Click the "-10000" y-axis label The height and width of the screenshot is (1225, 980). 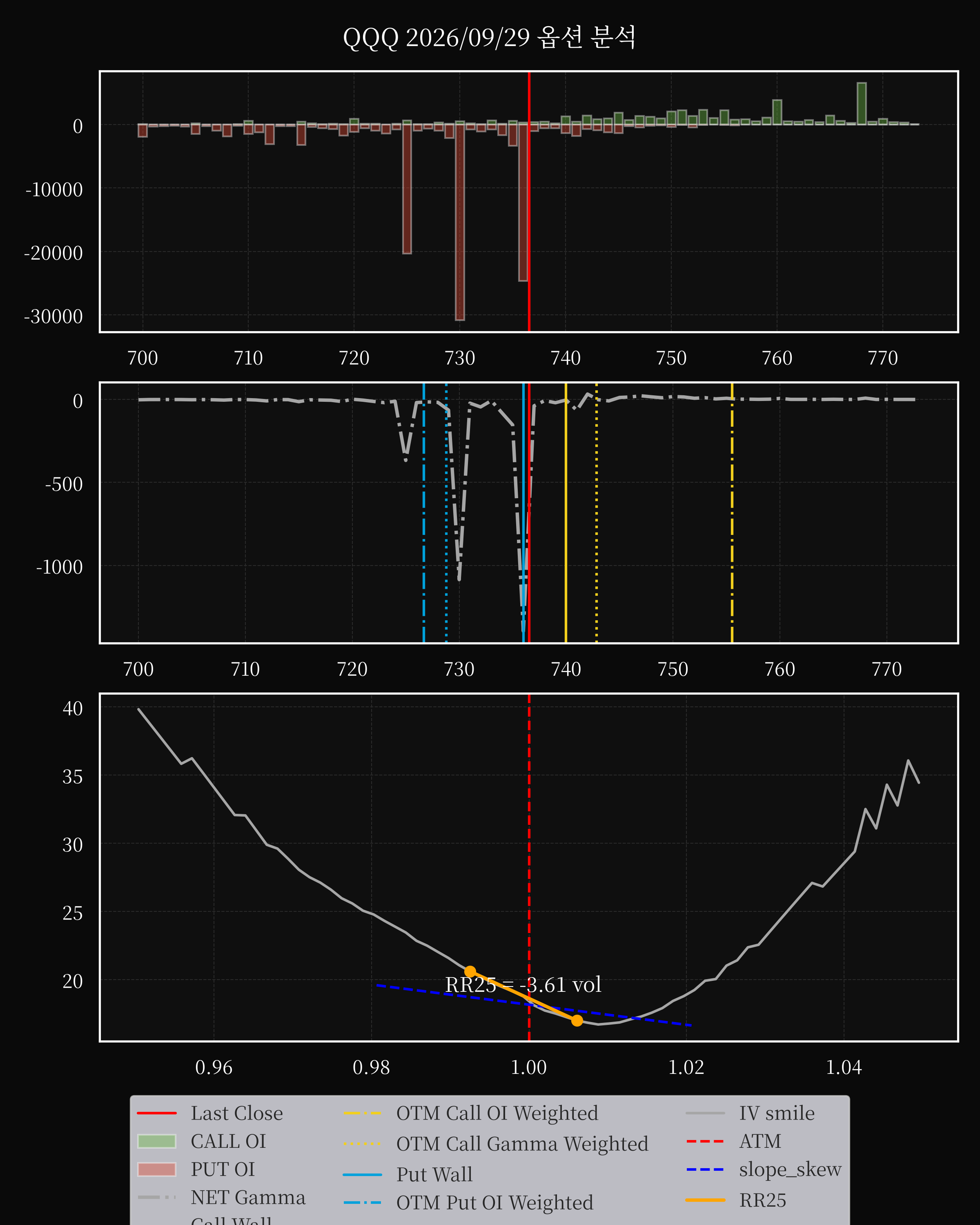(x=53, y=189)
